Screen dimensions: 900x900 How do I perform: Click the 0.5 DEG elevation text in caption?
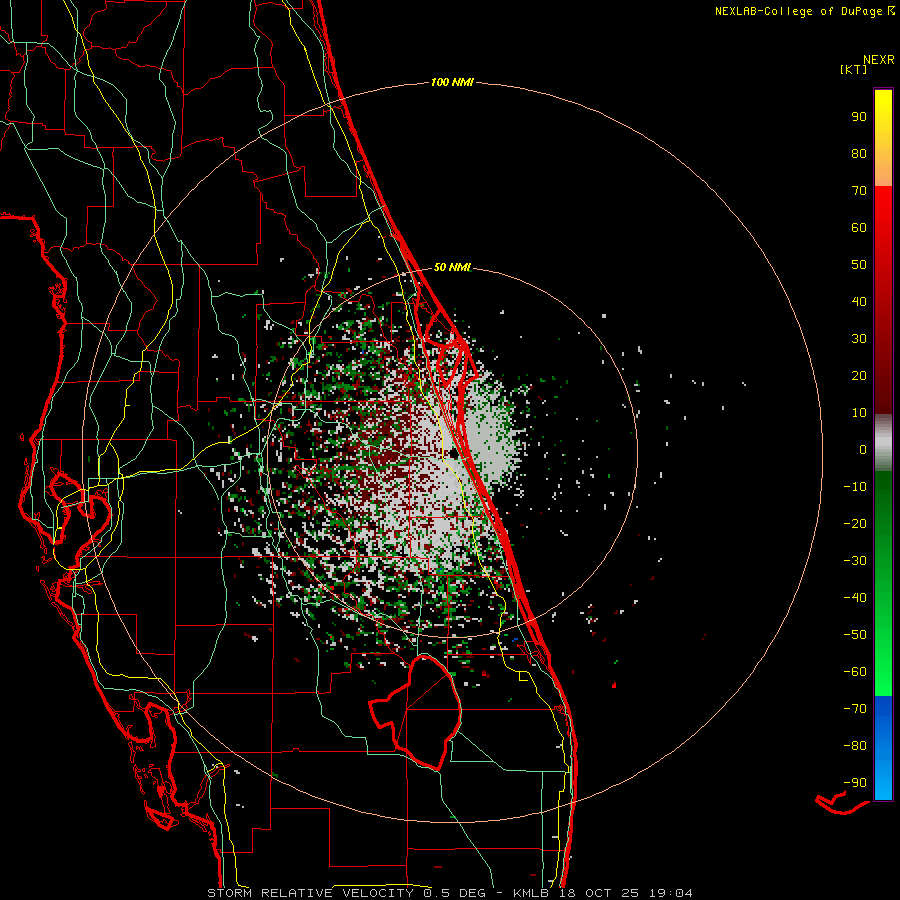click(455, 893)
